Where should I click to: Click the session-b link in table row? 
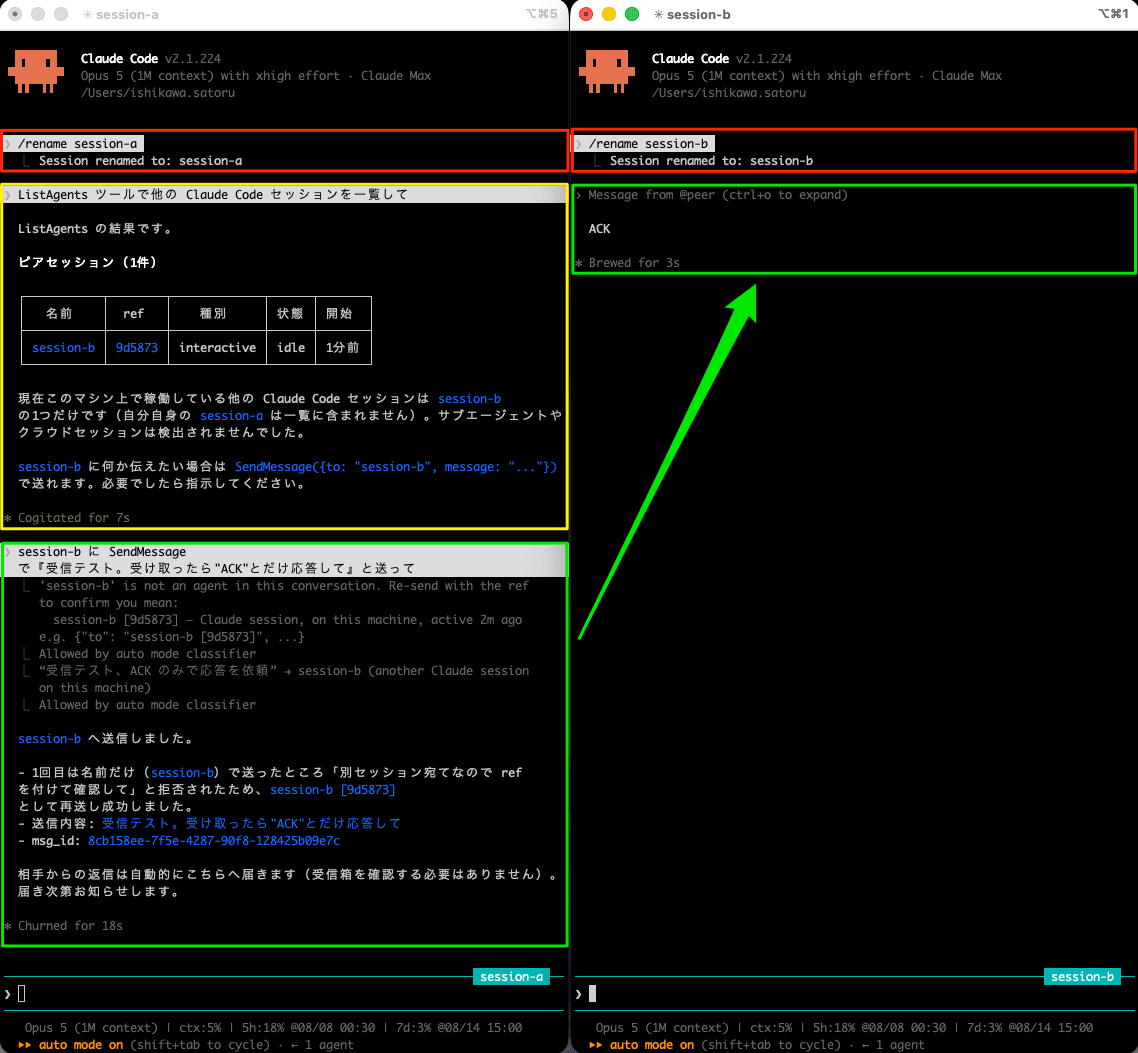coord(63,348)
